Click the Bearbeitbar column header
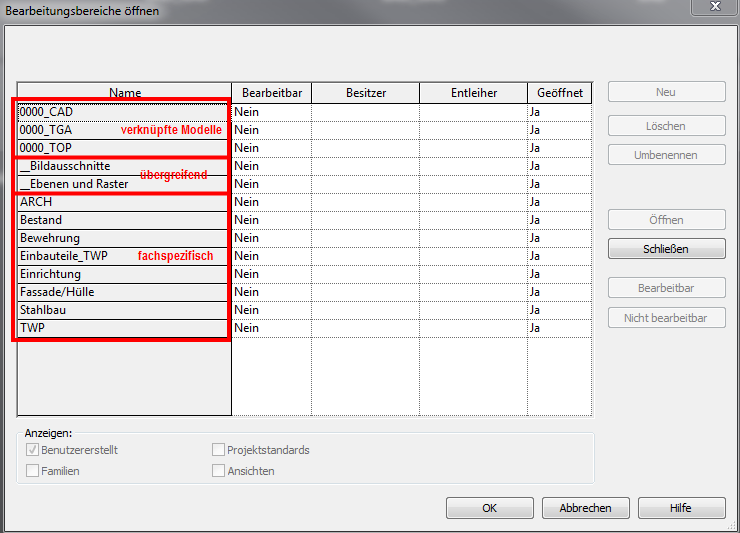The width and height of the screenshot is (740, 533). (x=271, y=93)
